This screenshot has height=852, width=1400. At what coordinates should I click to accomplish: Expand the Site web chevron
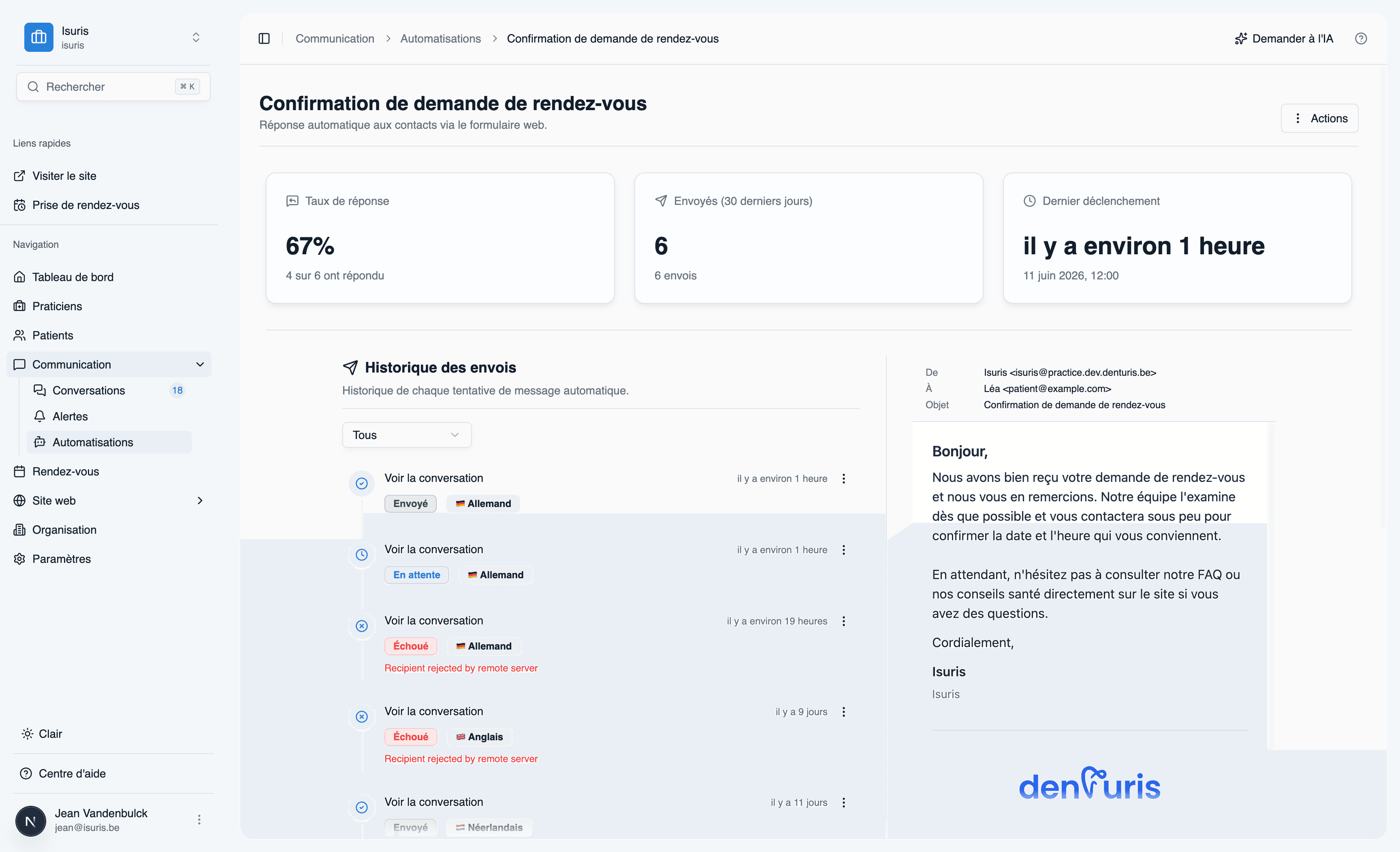[x=200, y=501]
